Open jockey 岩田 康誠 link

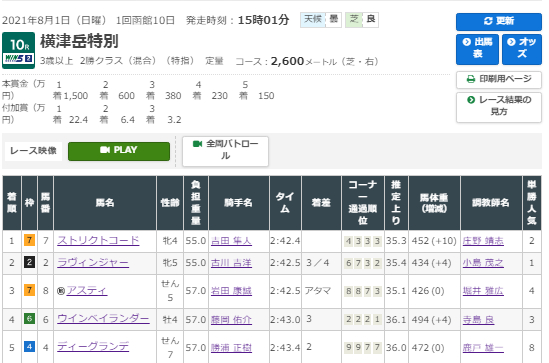[x=231, y=291]
